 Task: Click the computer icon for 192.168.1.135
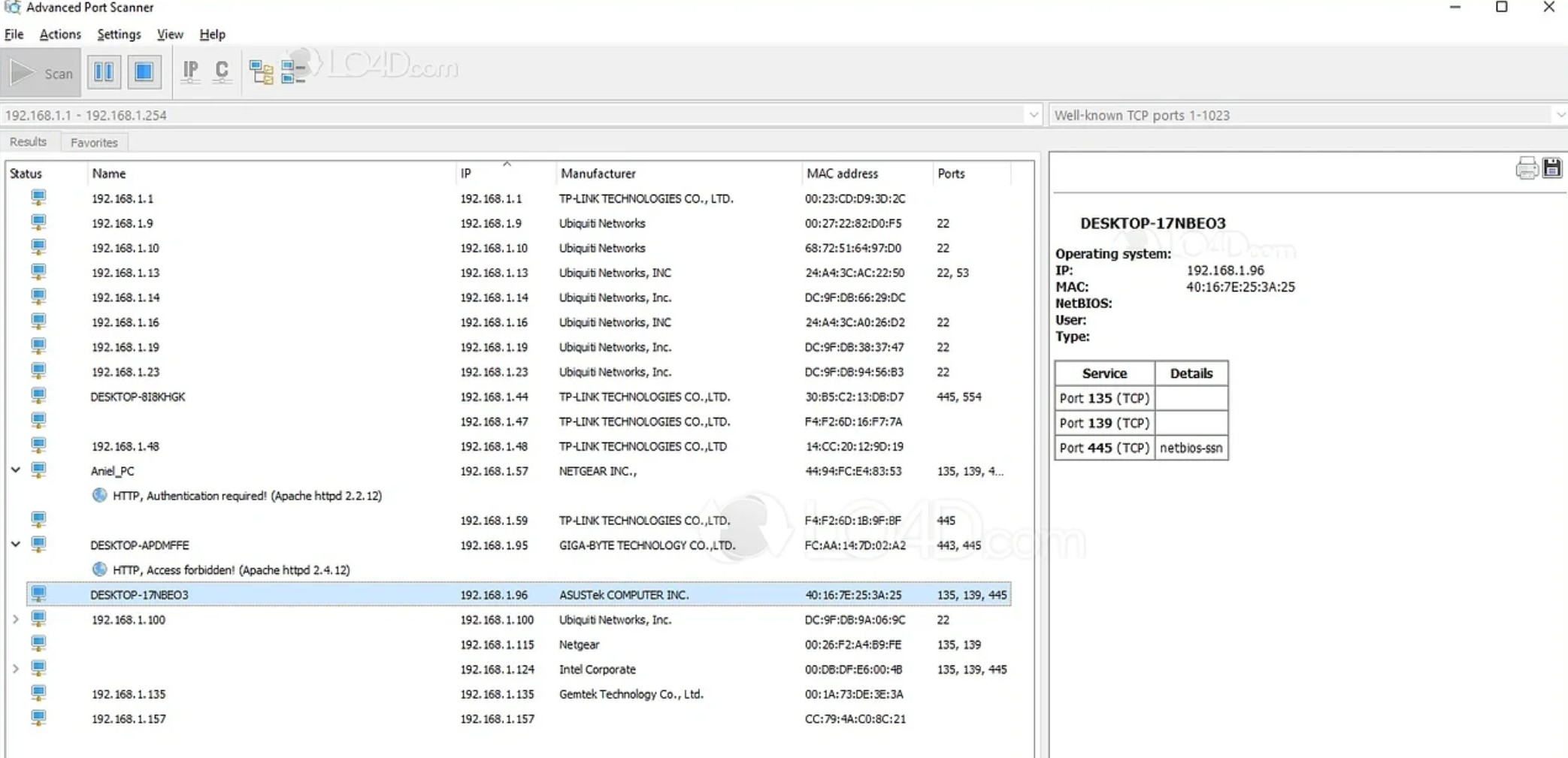pos(38,693)
